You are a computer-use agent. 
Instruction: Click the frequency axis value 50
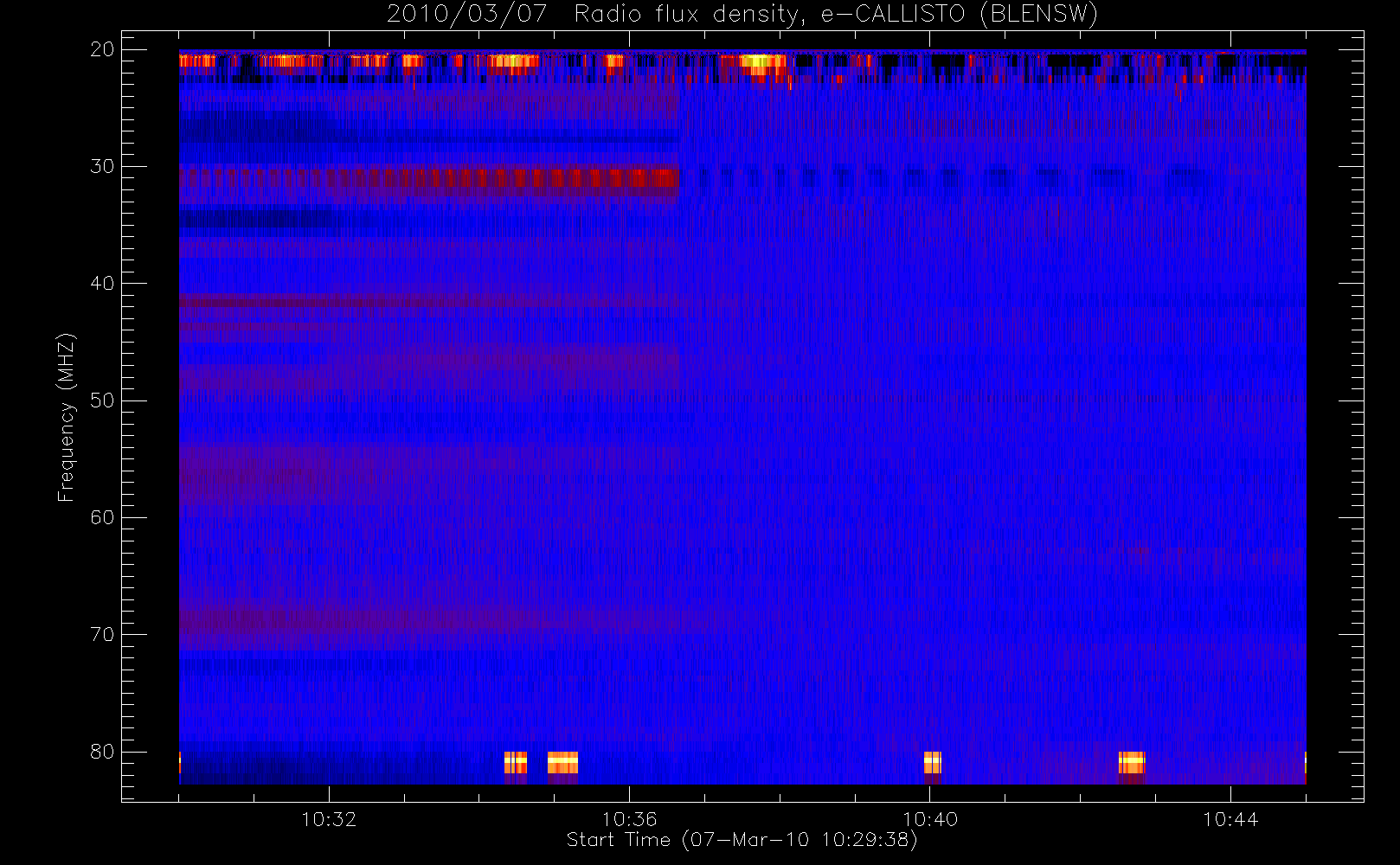click(102, 400)
